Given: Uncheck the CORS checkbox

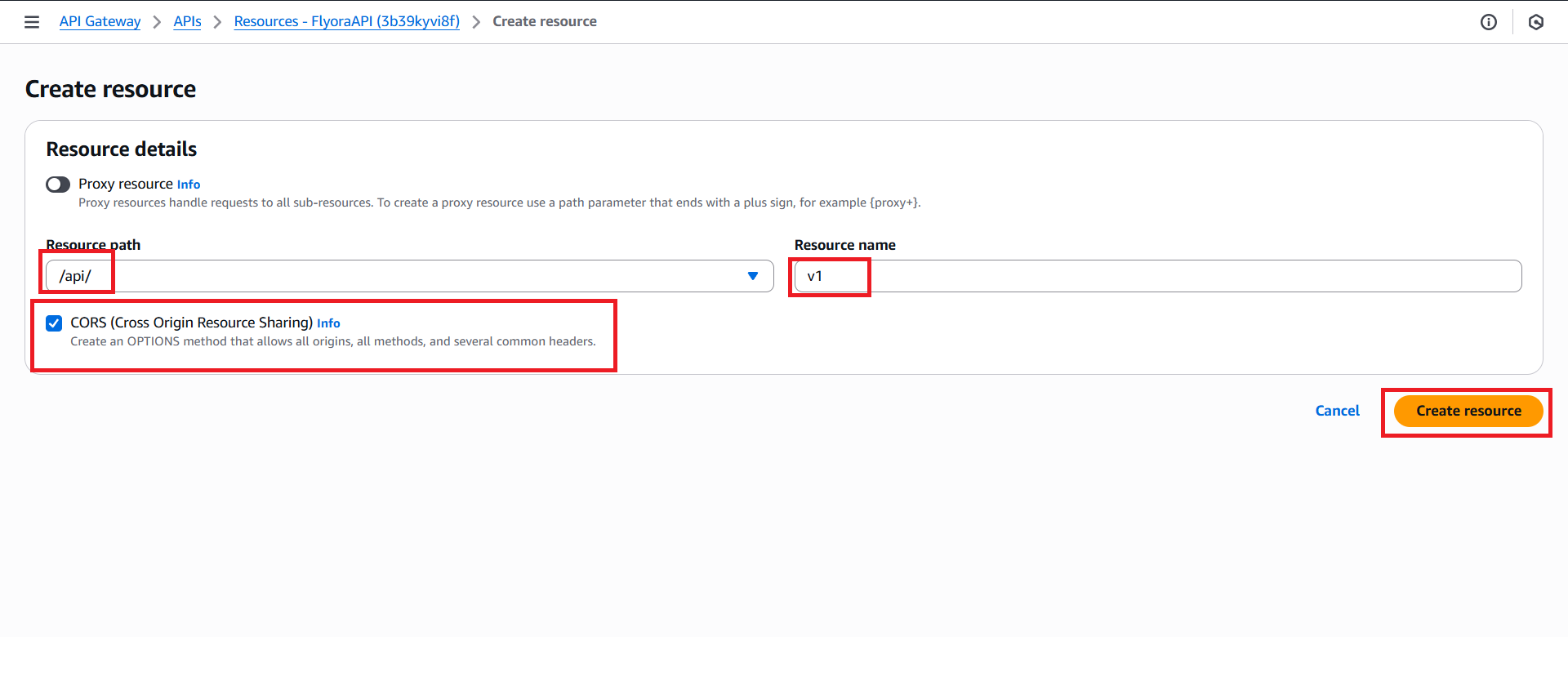Looking at the screenshot, I should tap(54, 323).
